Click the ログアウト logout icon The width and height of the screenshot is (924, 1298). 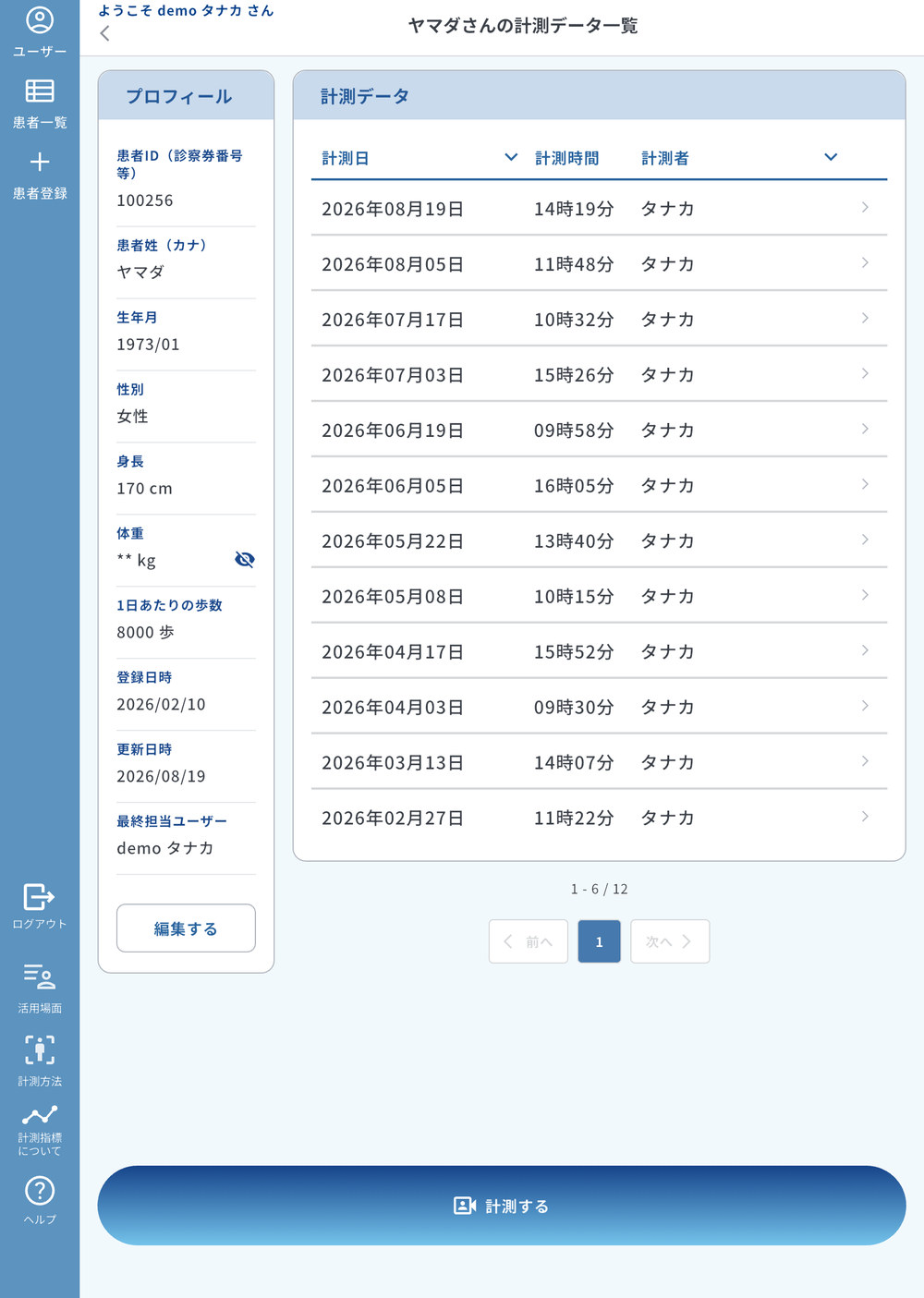pyautogui.click(x=39, y=896)
